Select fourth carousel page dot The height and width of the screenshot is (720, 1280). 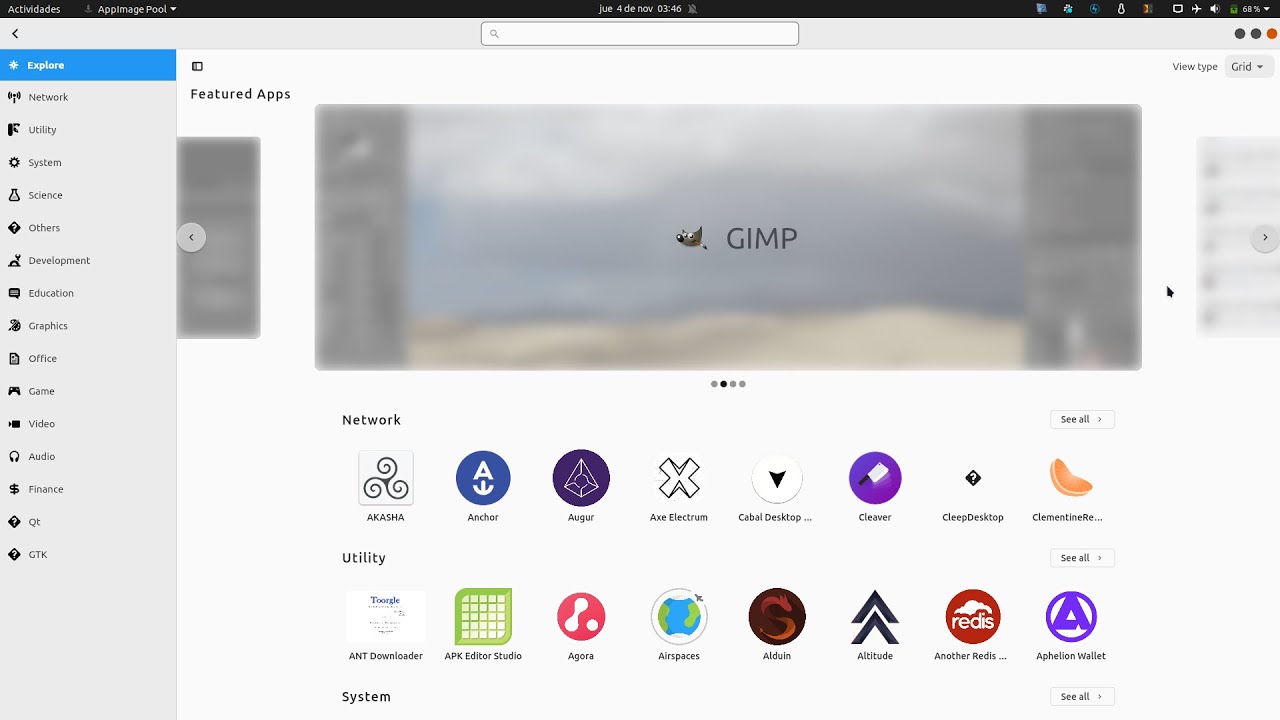tap(742, 384)
